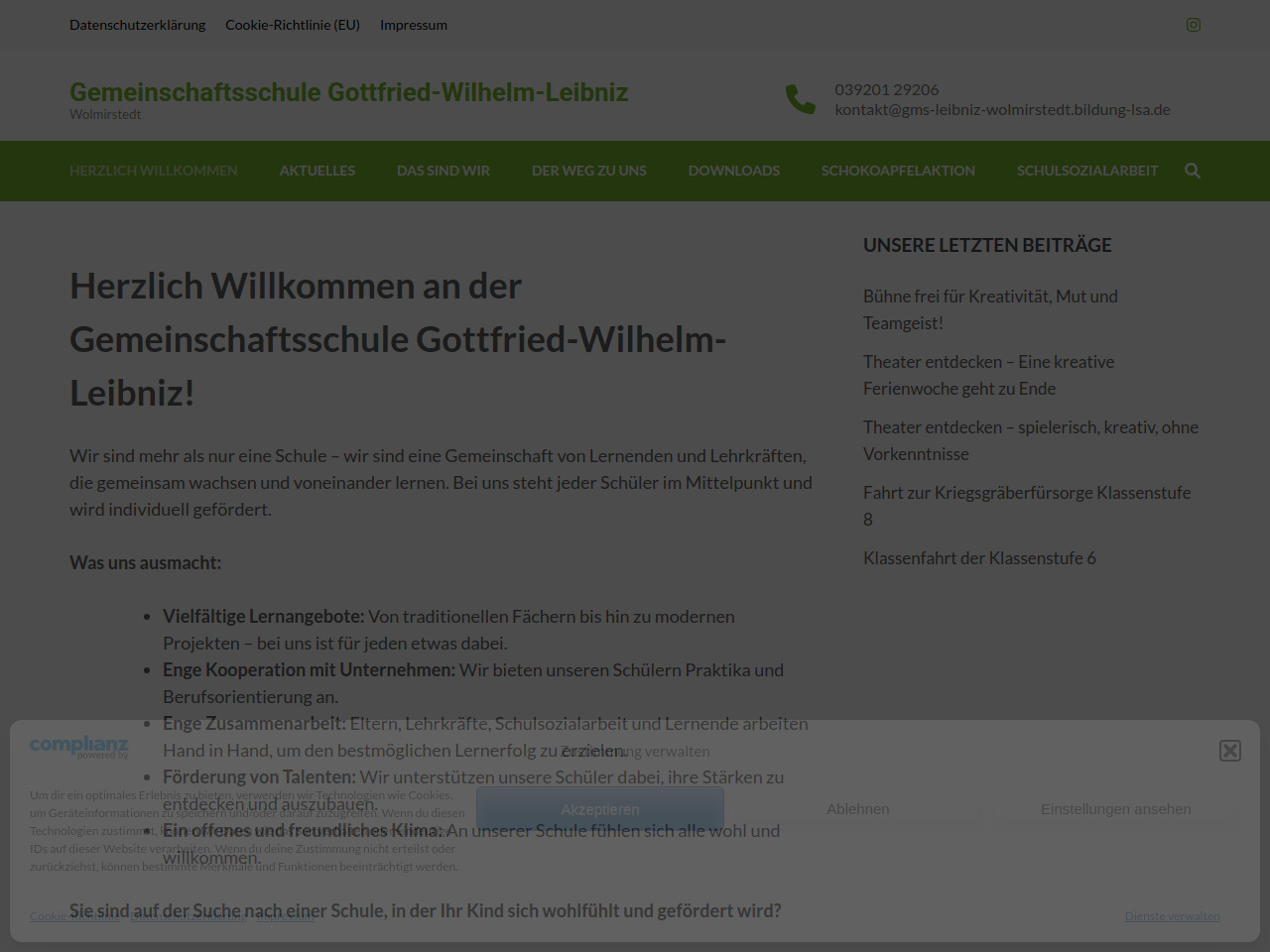Open the search magnifier in navigation bar
This screenshot has height=952, width=1270.
[x=1192, y=171]
